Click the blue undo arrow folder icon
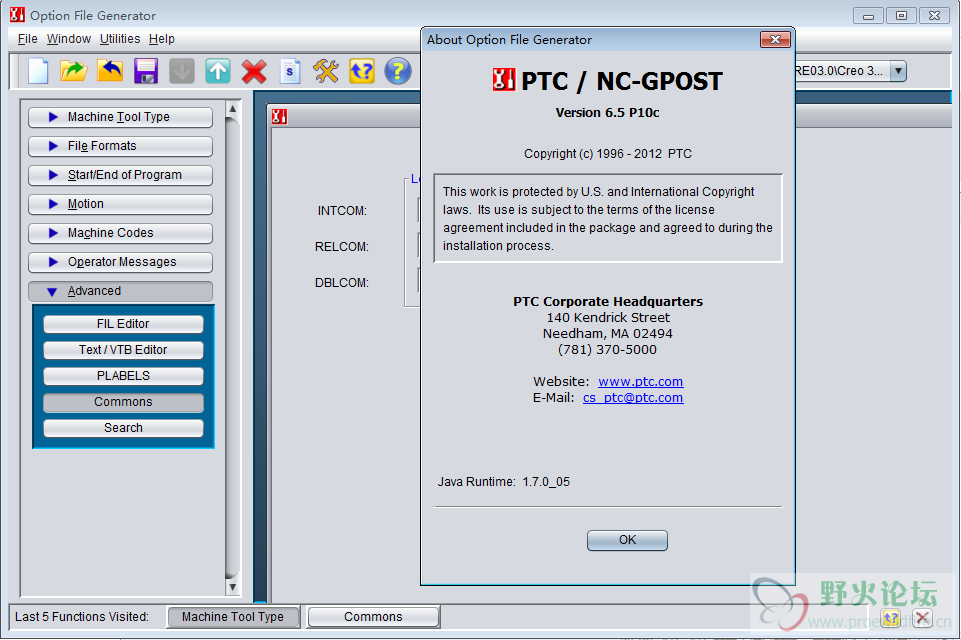Image resolution: width=961 pixels, height=640 pixels. pyautogui.click(x=110, y=71)
